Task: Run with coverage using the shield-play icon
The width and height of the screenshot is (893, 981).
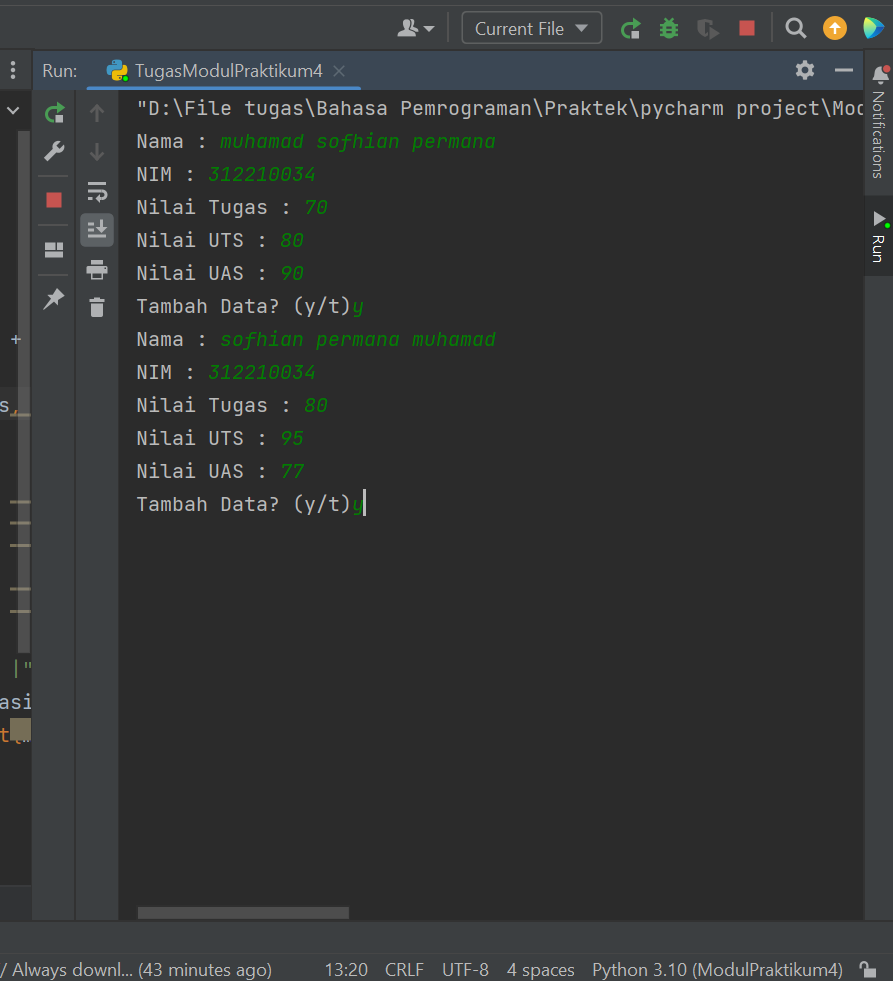Action: [707, 28]
